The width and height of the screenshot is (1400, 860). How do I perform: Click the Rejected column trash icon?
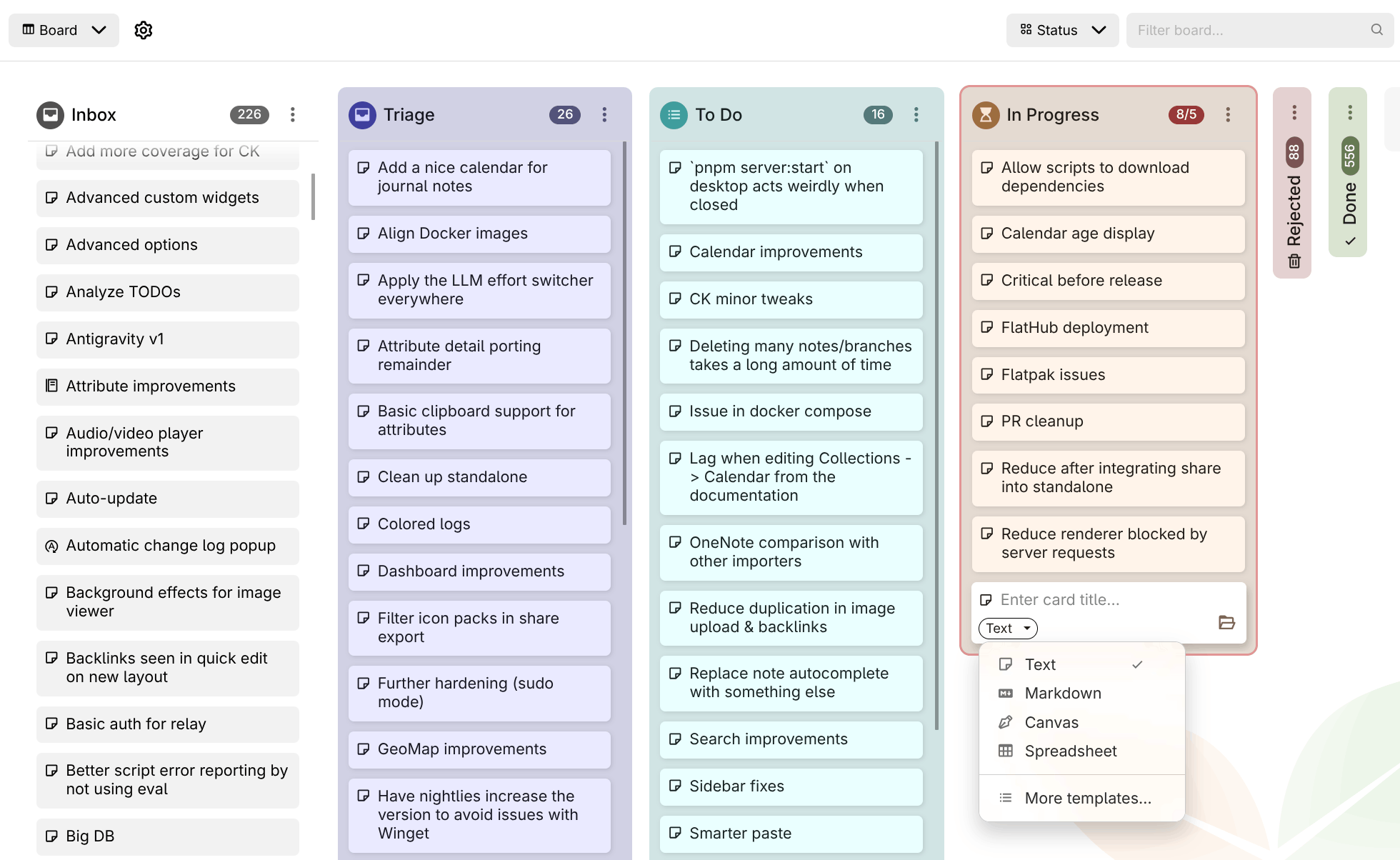pyautogui.click(x=1294, y=262)
